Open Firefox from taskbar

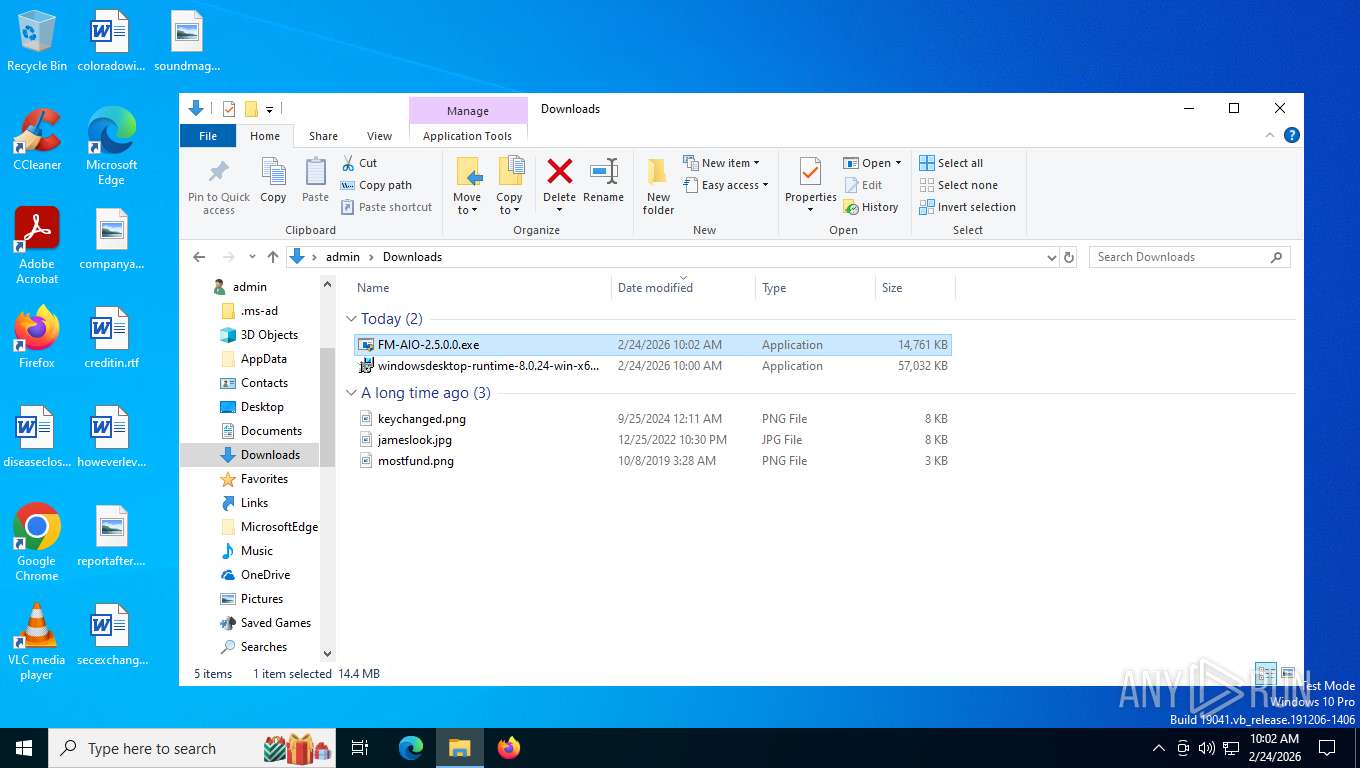point(509,748)
